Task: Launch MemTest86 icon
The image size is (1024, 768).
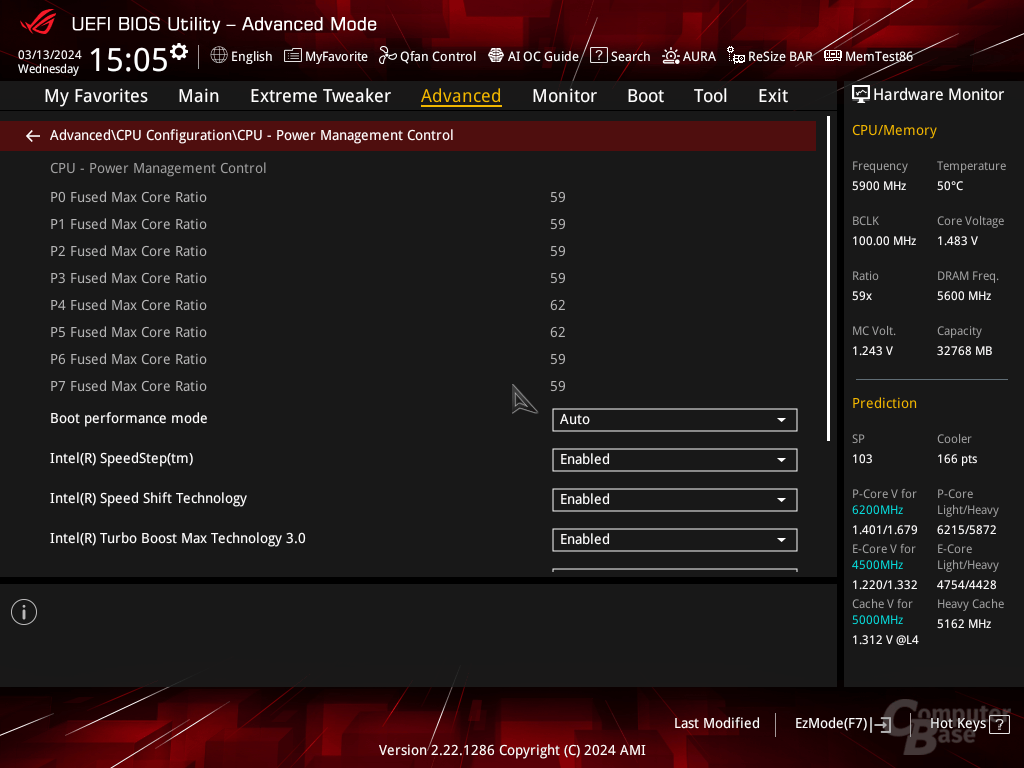Action: [x=833, y=56]
